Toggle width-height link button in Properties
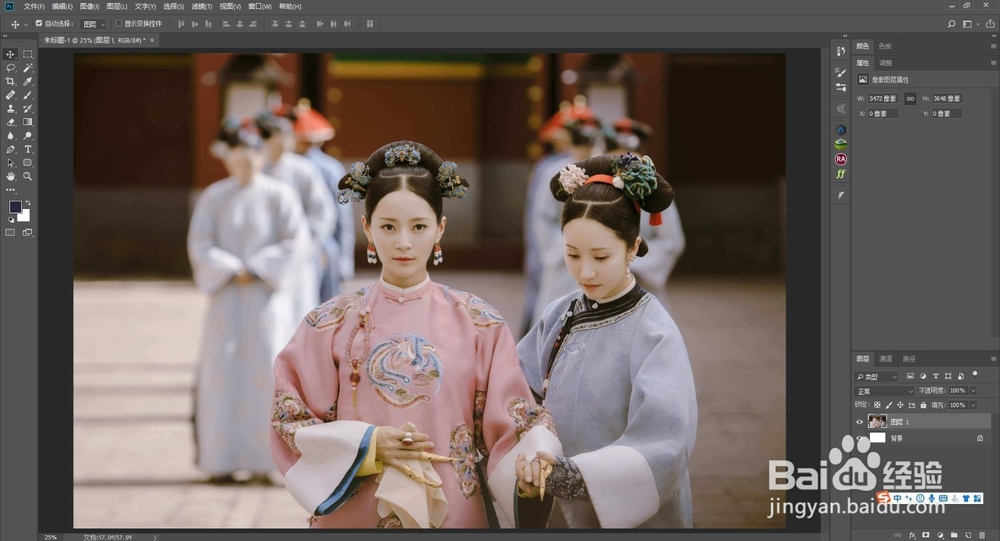This screenshot has height=541, width=1000. tap(910, 98)
